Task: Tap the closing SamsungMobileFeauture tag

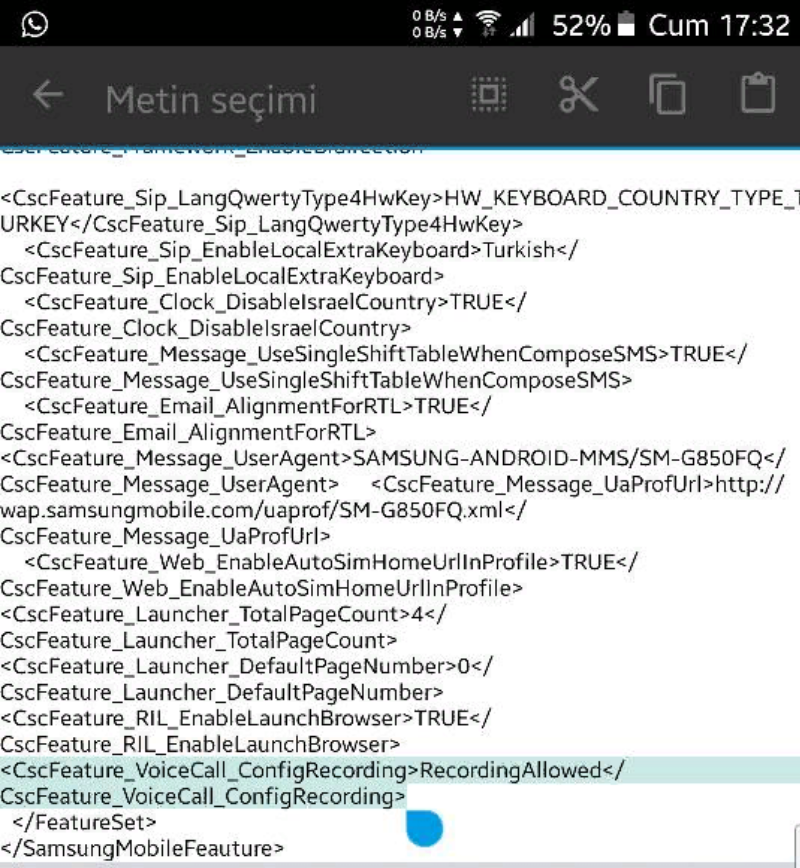Action: pyautogui.click(x=142, y=849)
